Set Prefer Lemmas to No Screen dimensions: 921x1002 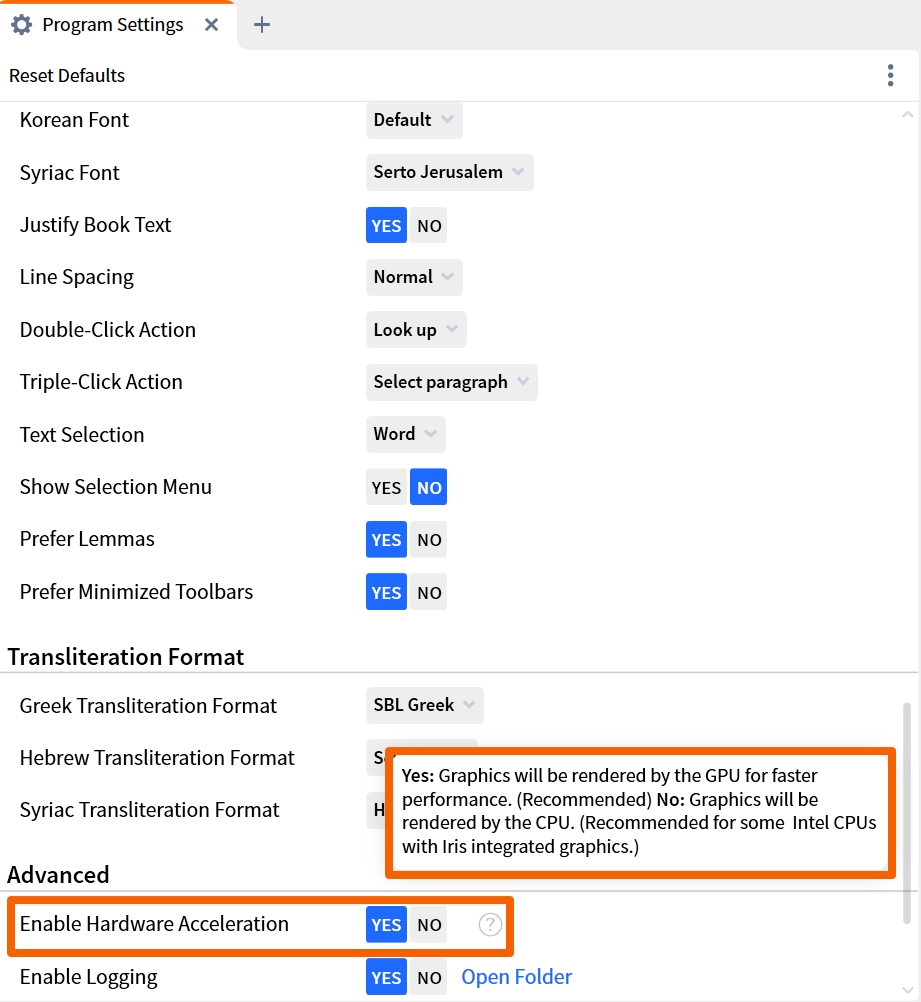click(429, 540)
